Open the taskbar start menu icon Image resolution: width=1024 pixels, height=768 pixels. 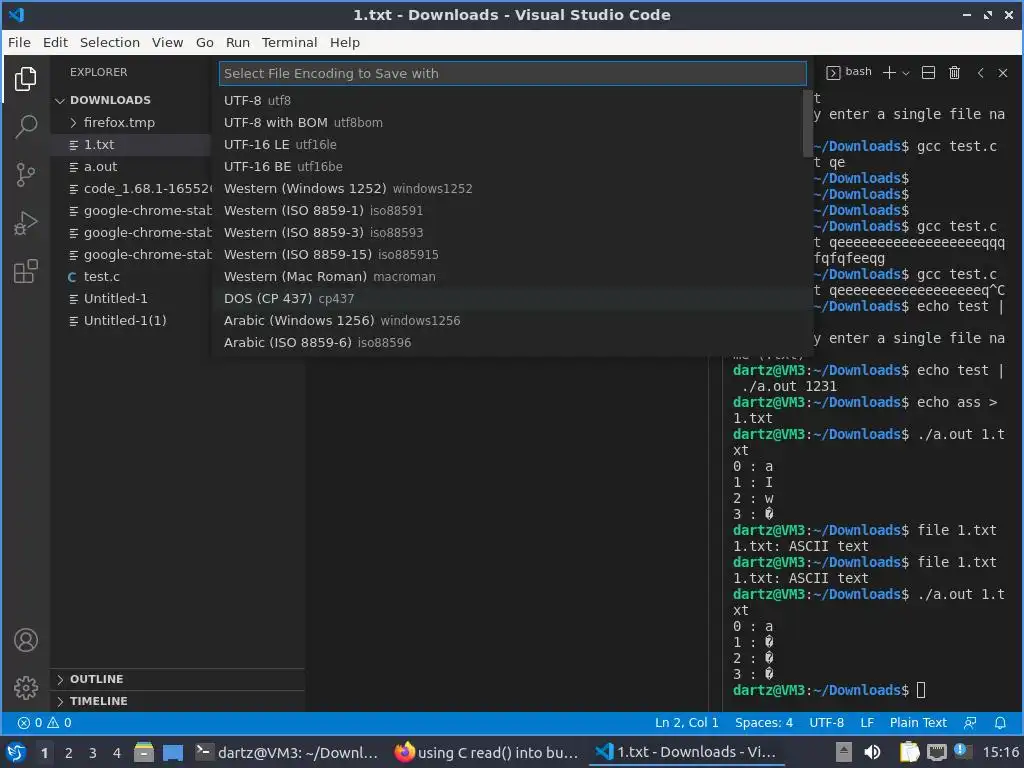pos(16,753)
